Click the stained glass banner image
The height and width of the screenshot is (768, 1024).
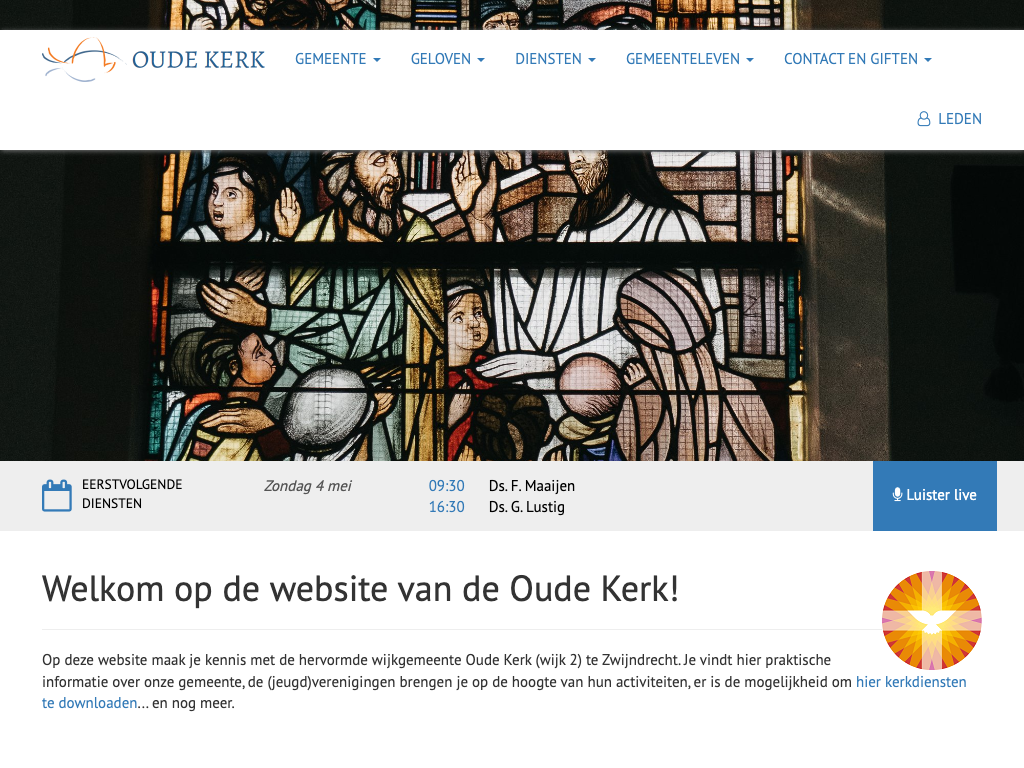pos(512,306)
